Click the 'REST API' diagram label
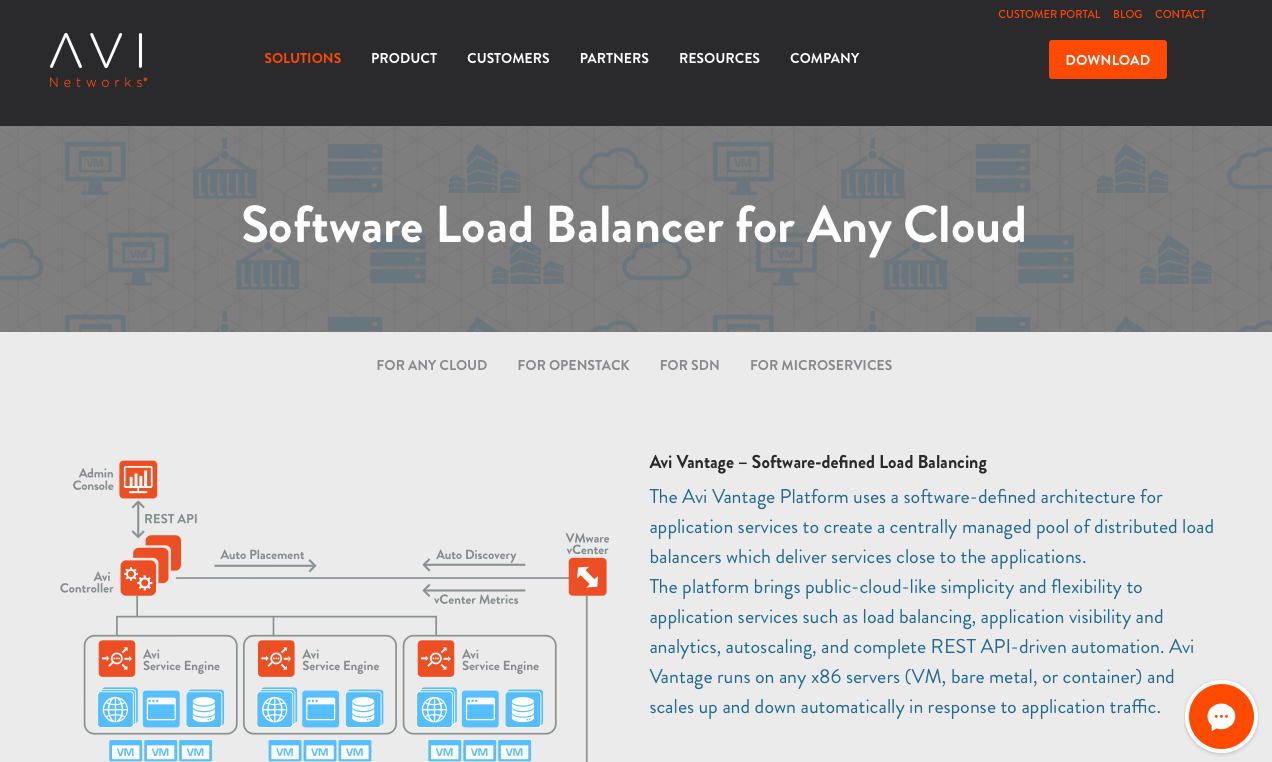Image resolution: width=1272 pixels, height=762 pixels. [x=171, y=519]
